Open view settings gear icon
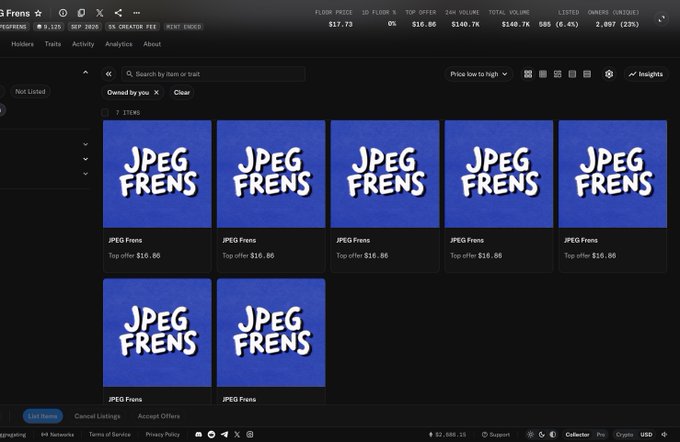Viewport: 680px width, 442px height. coord(609,74)
